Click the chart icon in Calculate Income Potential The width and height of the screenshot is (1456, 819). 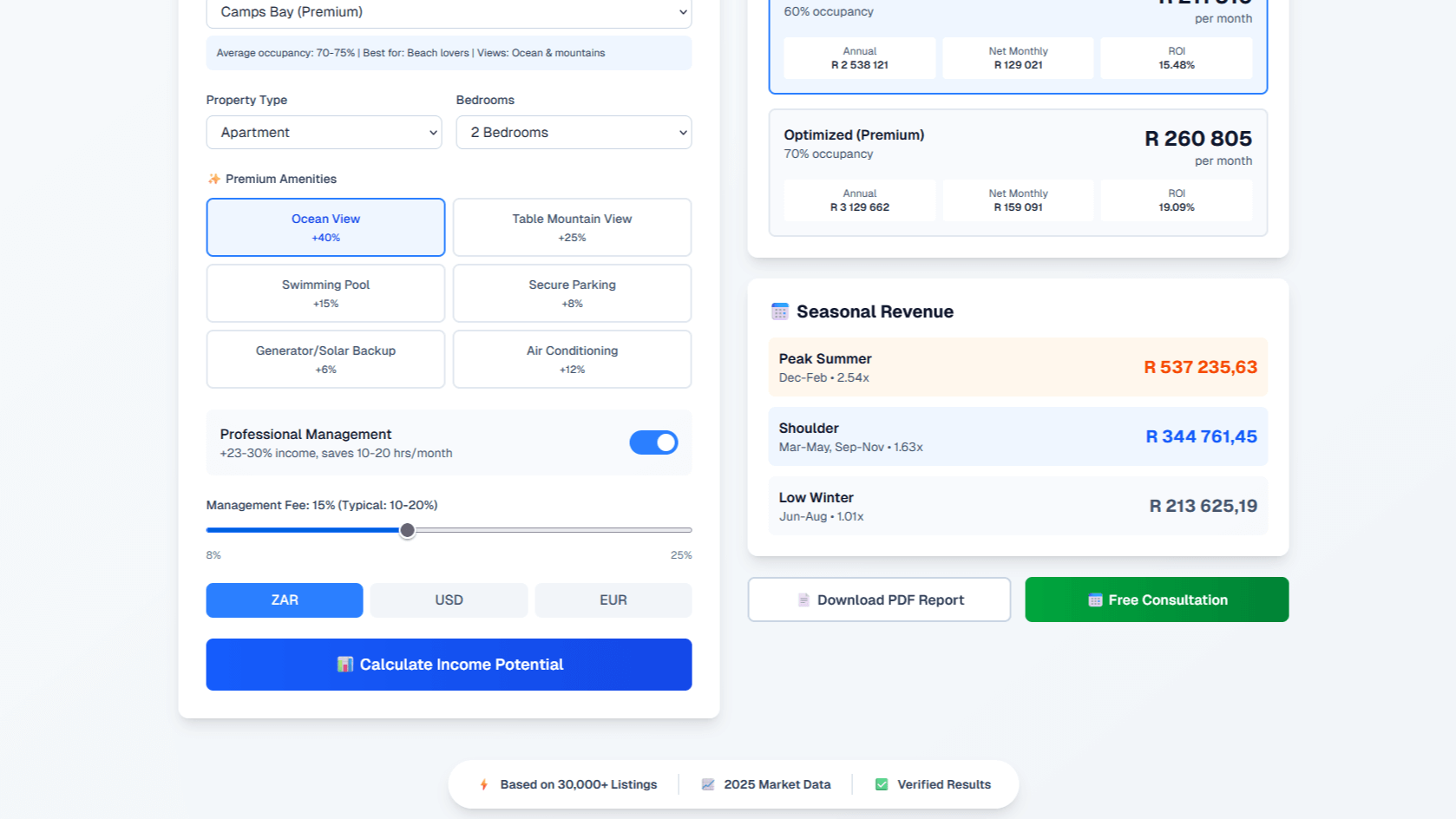point(345,665)
